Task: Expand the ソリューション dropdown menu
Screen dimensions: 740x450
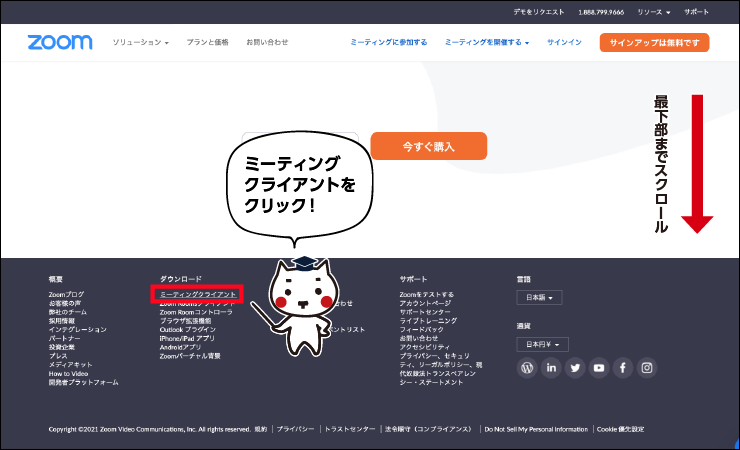Action: (140, 42)
